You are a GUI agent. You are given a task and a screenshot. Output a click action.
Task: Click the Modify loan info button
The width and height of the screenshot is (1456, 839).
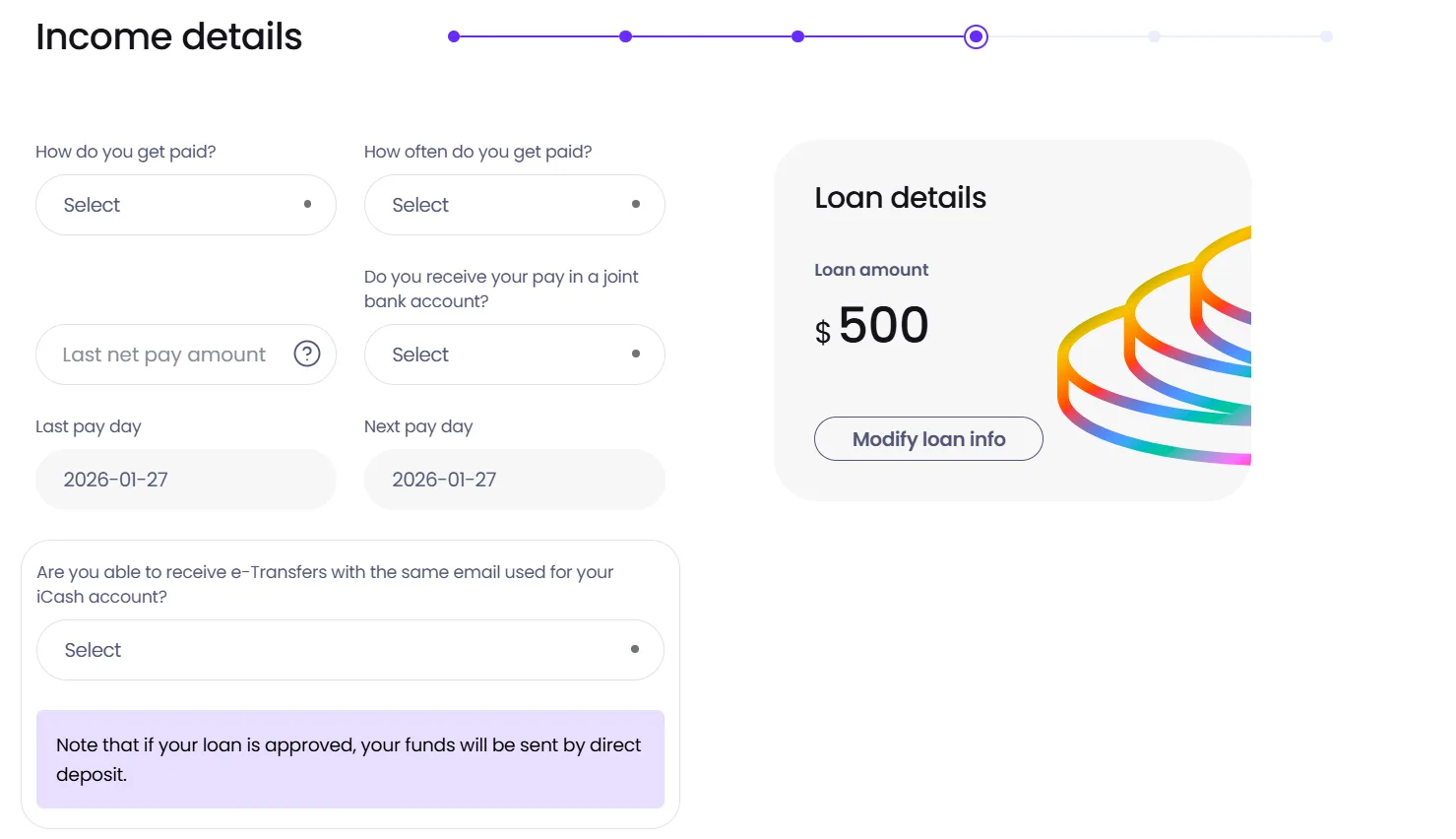927,438
